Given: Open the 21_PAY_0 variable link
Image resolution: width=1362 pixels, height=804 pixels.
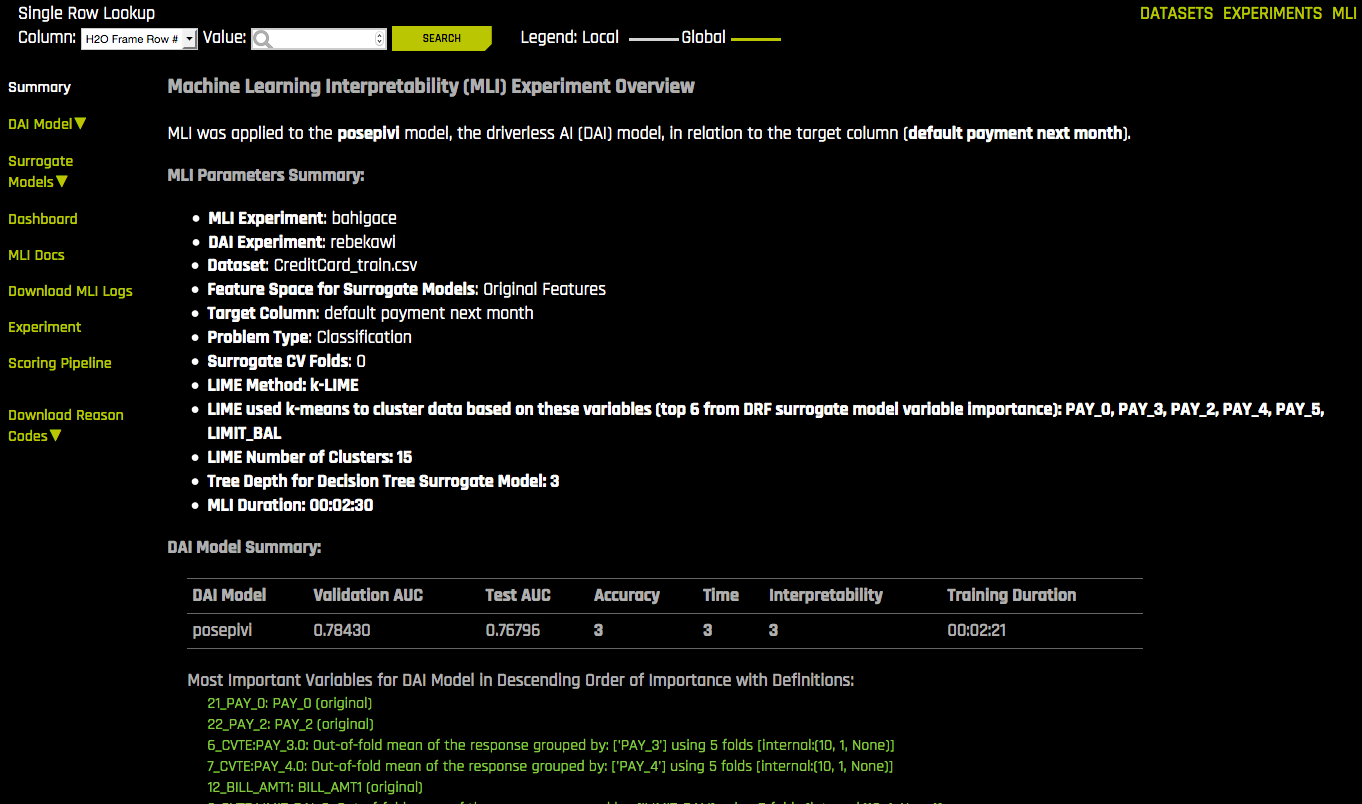Looking at the screenshot, I should click(289, 703).
